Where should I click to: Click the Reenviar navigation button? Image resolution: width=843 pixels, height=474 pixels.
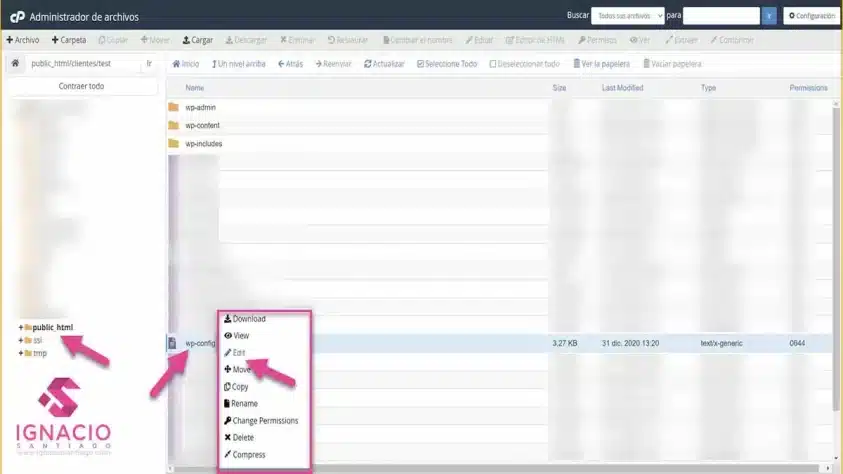(333, 64)
